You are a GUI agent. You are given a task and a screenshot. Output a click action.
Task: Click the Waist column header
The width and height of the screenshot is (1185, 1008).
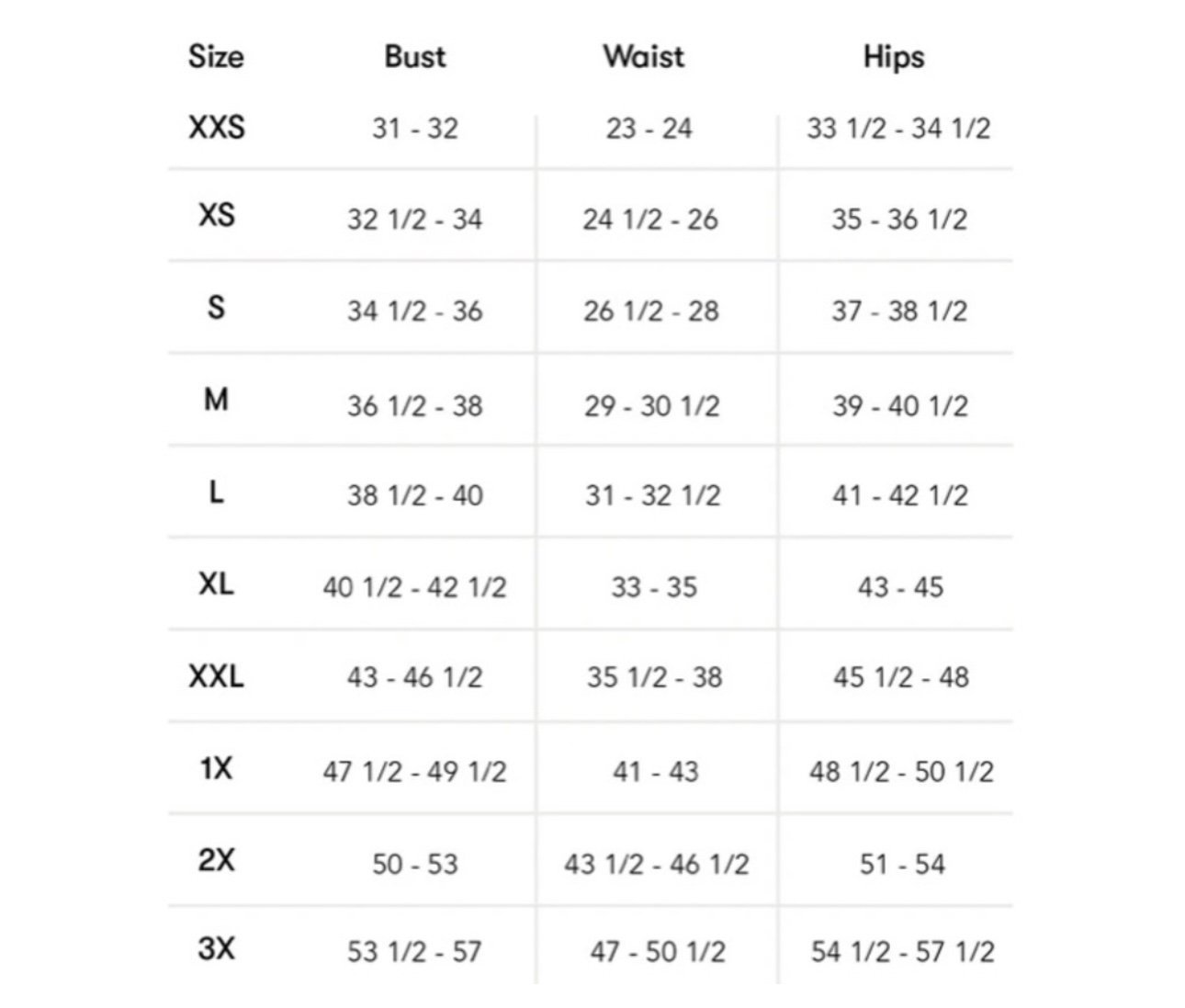pyautogui.click(x=644, y=57)
